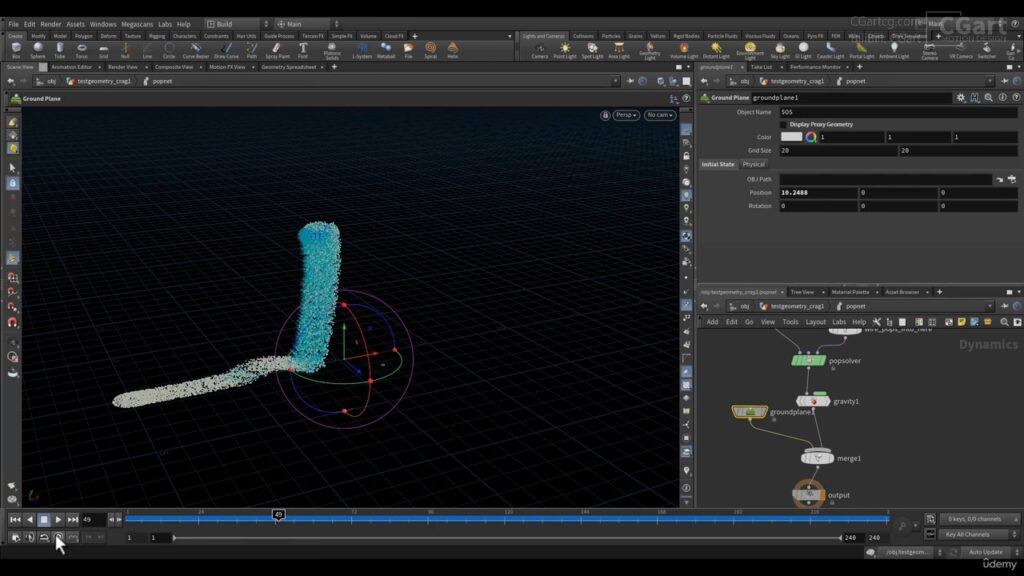Select the L-System tool

coord(362,50)
